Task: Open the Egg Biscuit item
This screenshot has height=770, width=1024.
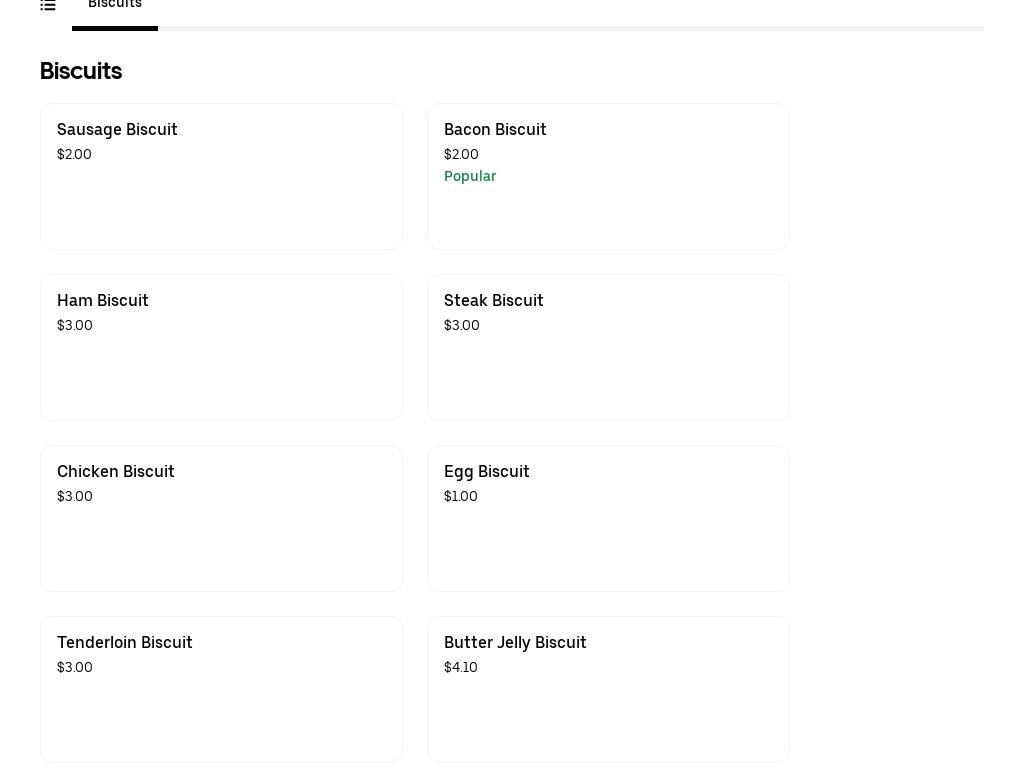Action: pos(608,518)
